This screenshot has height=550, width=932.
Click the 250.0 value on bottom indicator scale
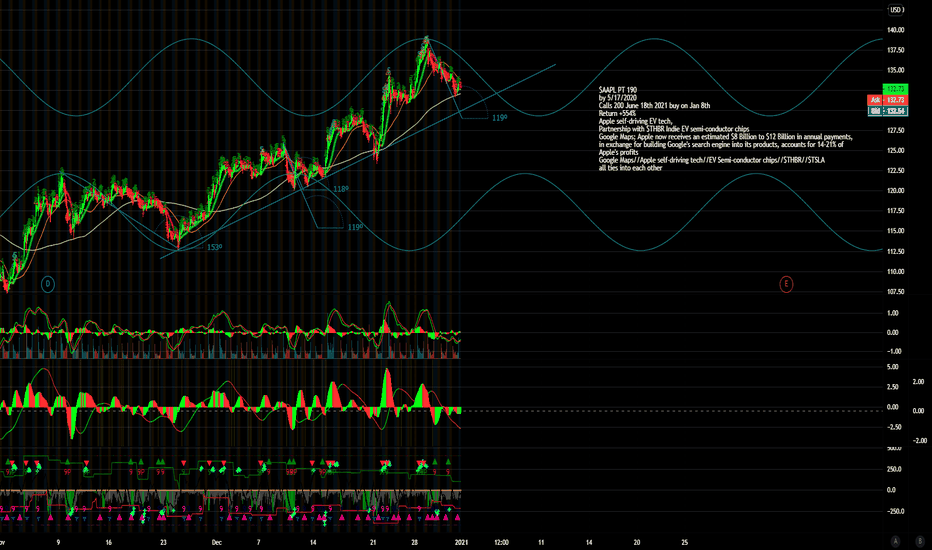point(894,469)
